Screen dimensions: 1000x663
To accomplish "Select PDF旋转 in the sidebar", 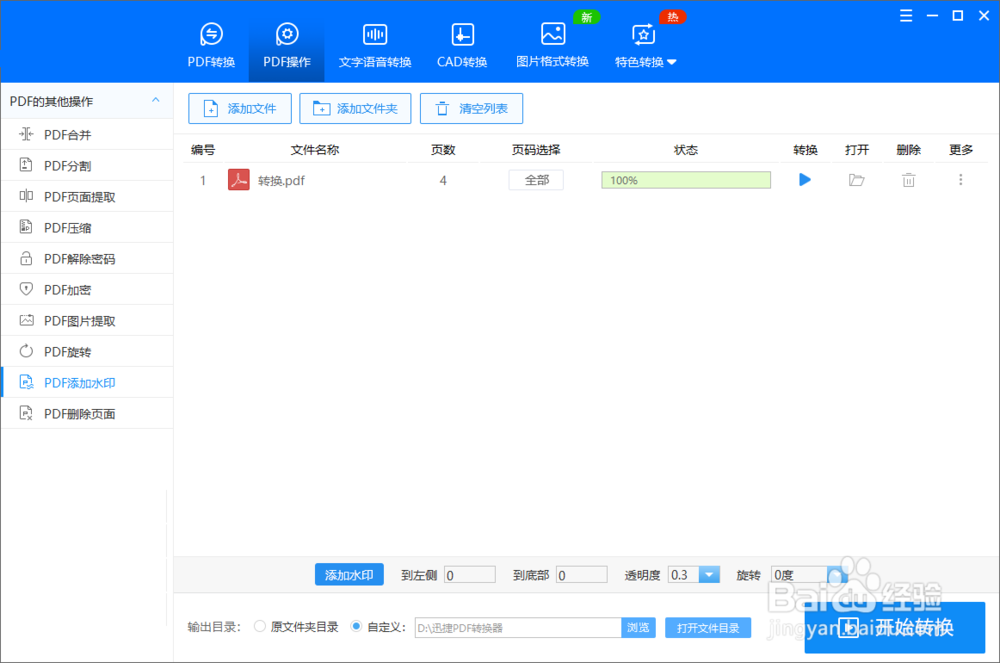I will (x=87, y=352).
